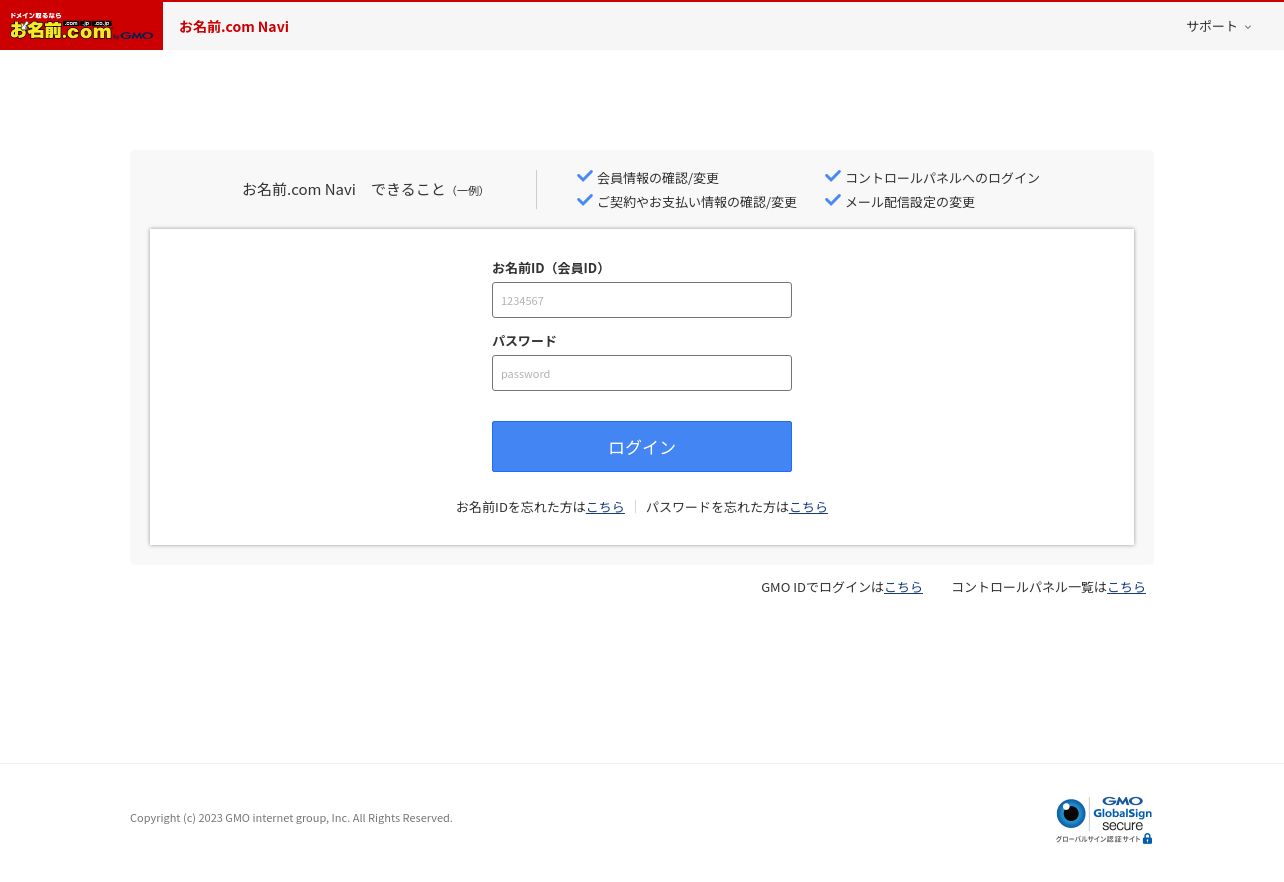Image resolution: width=1284 pixels, height=882 pixels.
Task: Click the メール配信設定の変更 text
Action: 910,202
